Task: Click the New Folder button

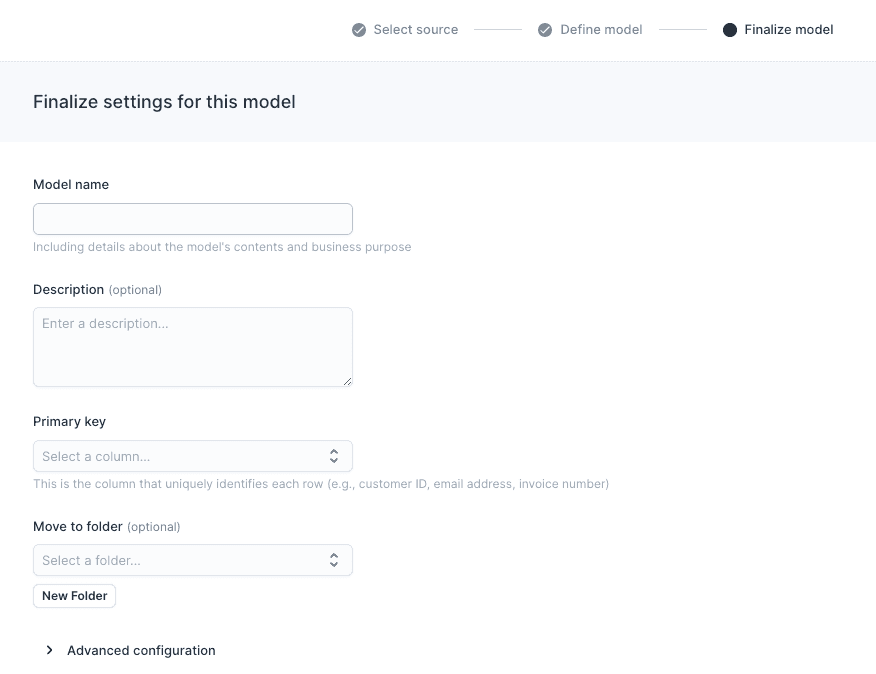Action: coord(74,595)
